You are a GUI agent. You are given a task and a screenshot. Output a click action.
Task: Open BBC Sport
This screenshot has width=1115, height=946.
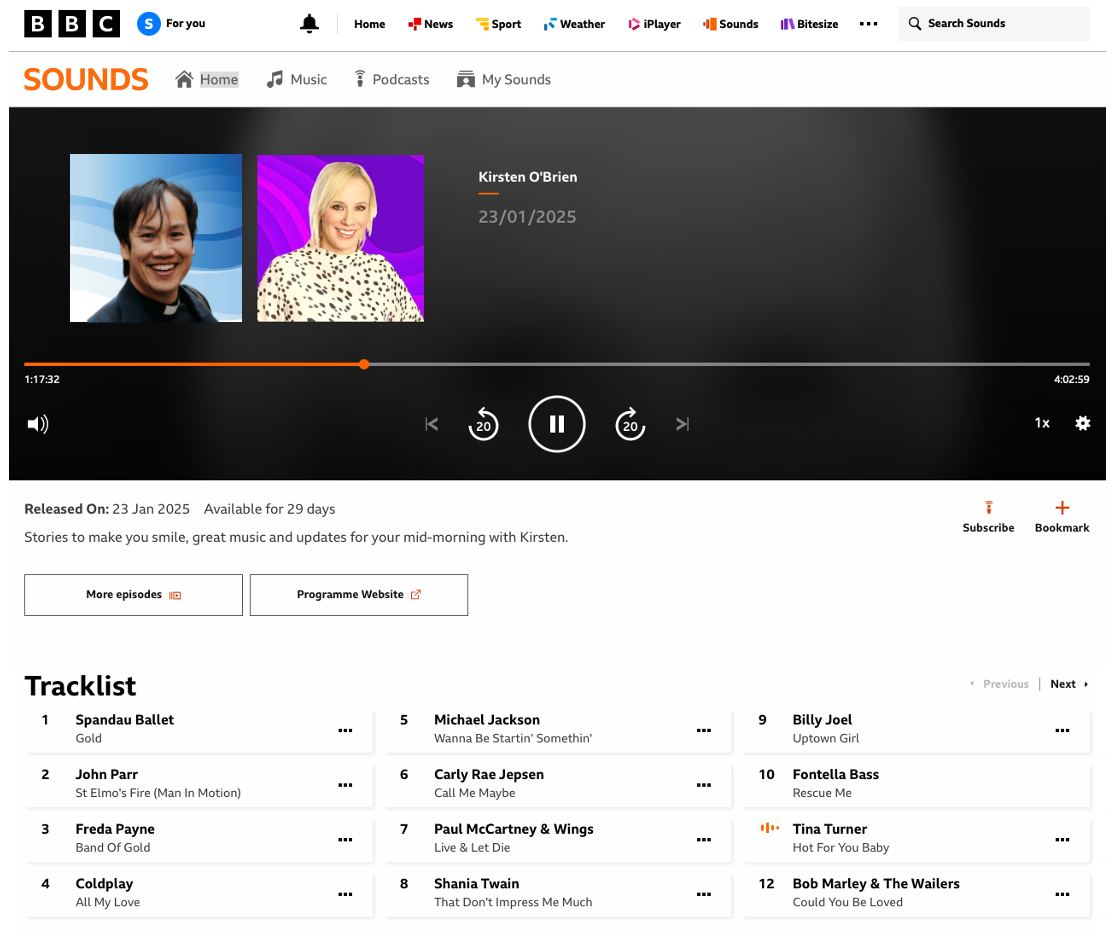[x=498, y=23]
